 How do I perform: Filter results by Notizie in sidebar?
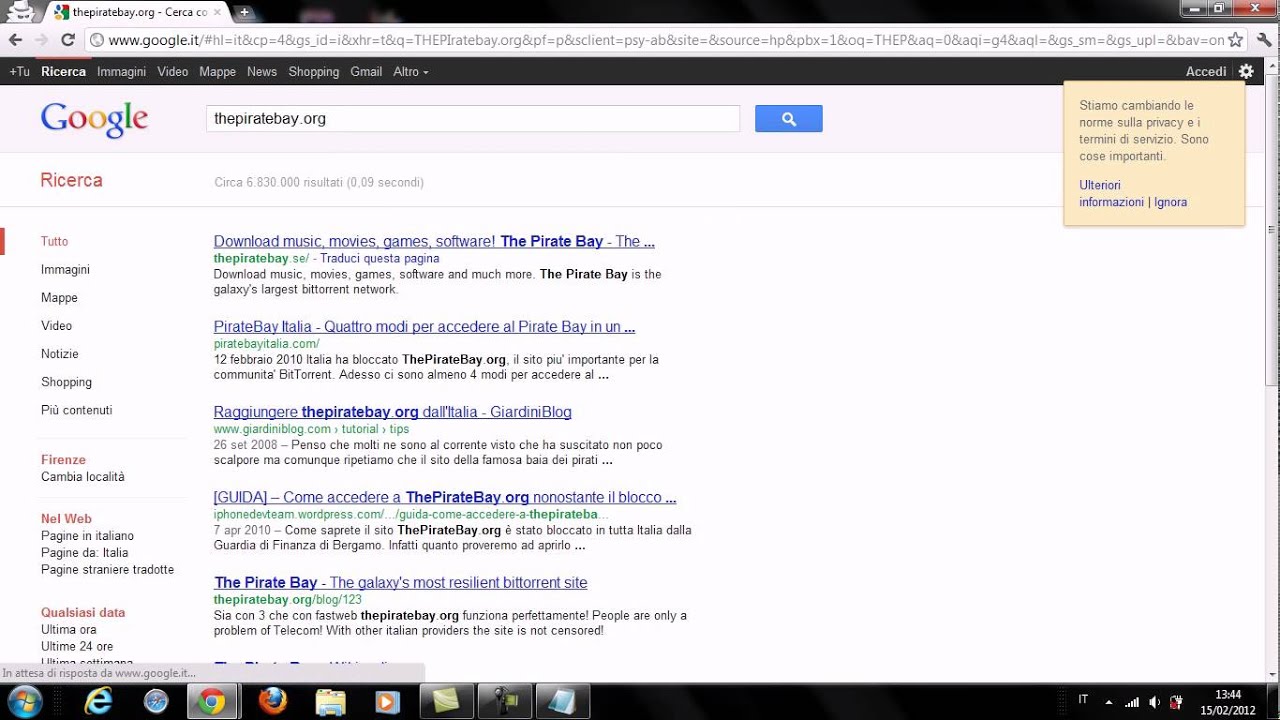(x=59, y=353)
